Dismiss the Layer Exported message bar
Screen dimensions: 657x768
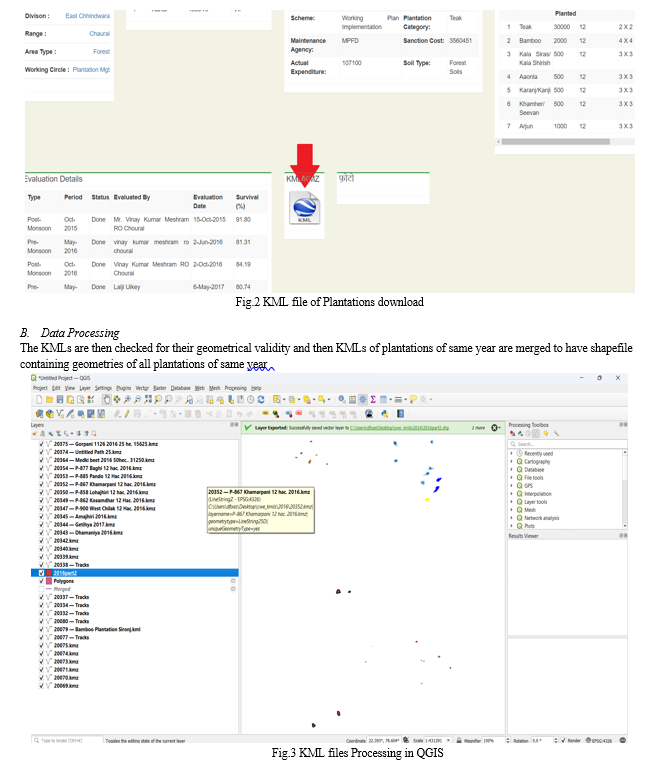[494, 428]
